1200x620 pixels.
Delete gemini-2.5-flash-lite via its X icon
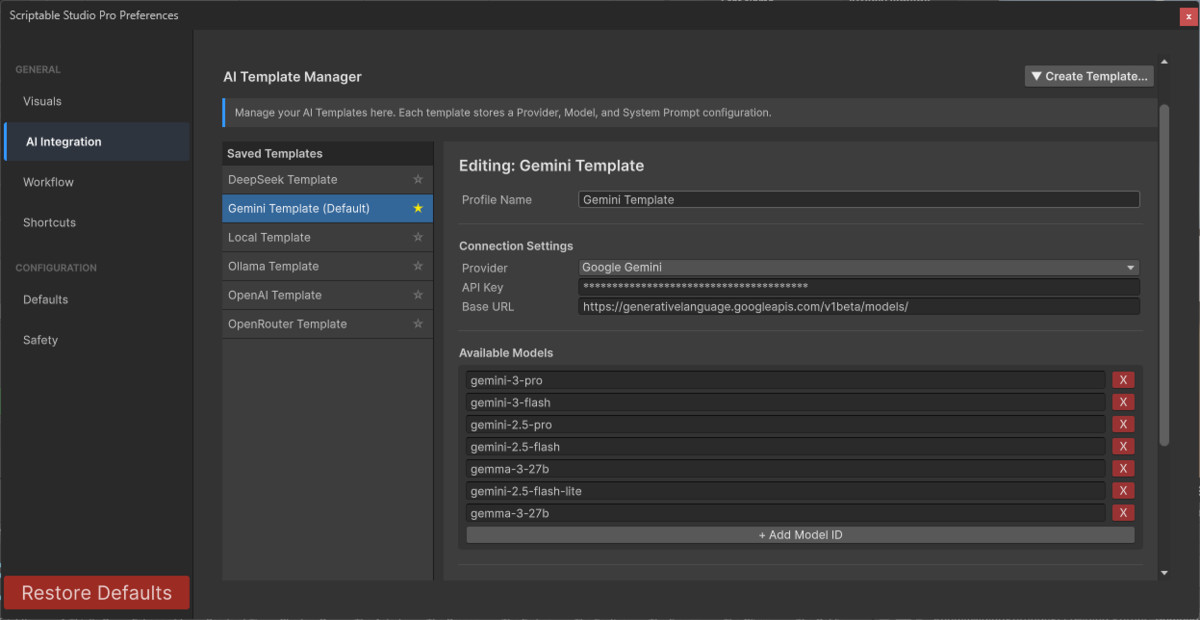[x=1122, y=490]
